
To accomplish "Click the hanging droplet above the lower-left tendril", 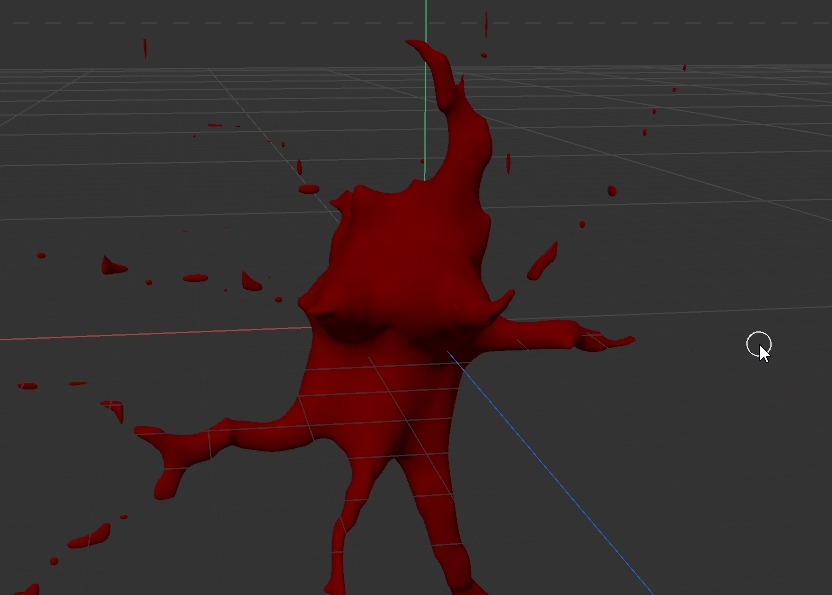I will 114,409.
